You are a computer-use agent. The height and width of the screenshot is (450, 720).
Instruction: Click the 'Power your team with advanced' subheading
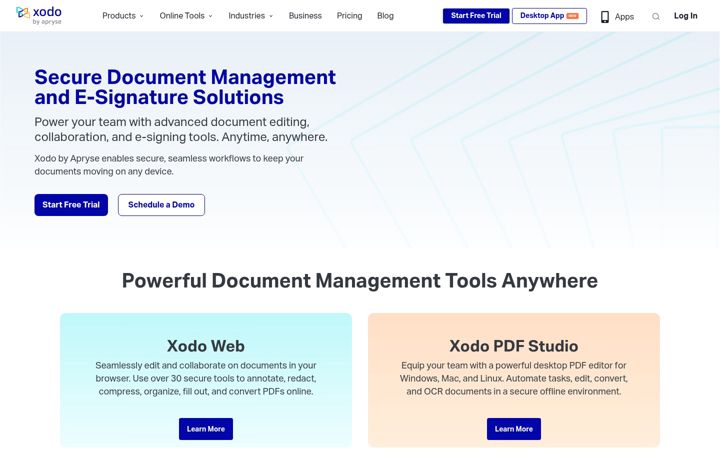181,129
